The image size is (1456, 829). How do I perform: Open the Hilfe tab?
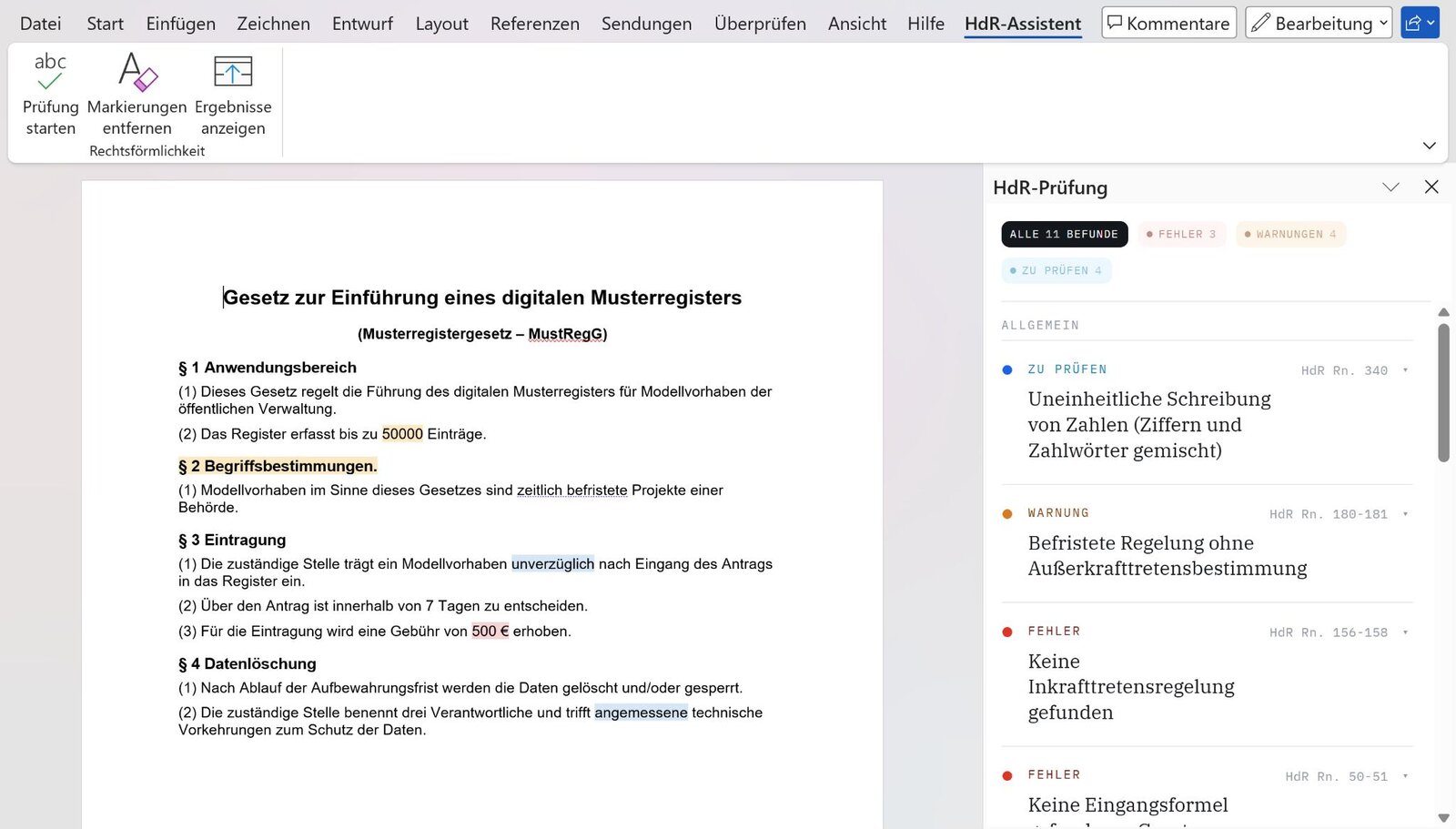926,24
